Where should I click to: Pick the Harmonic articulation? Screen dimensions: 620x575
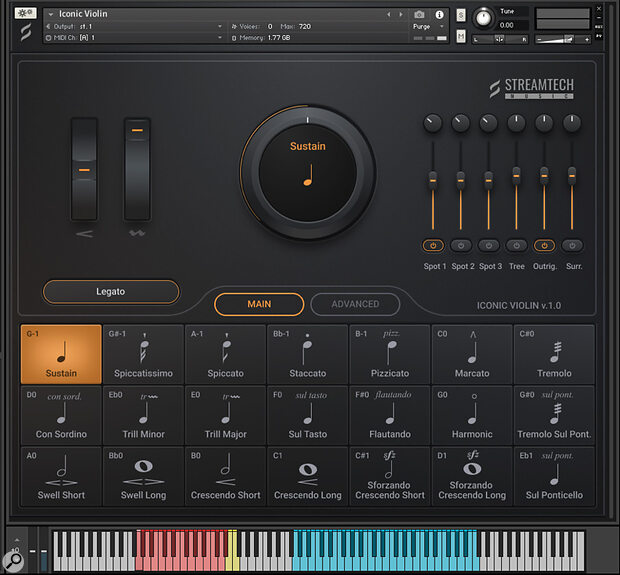[x=472, y=415]
